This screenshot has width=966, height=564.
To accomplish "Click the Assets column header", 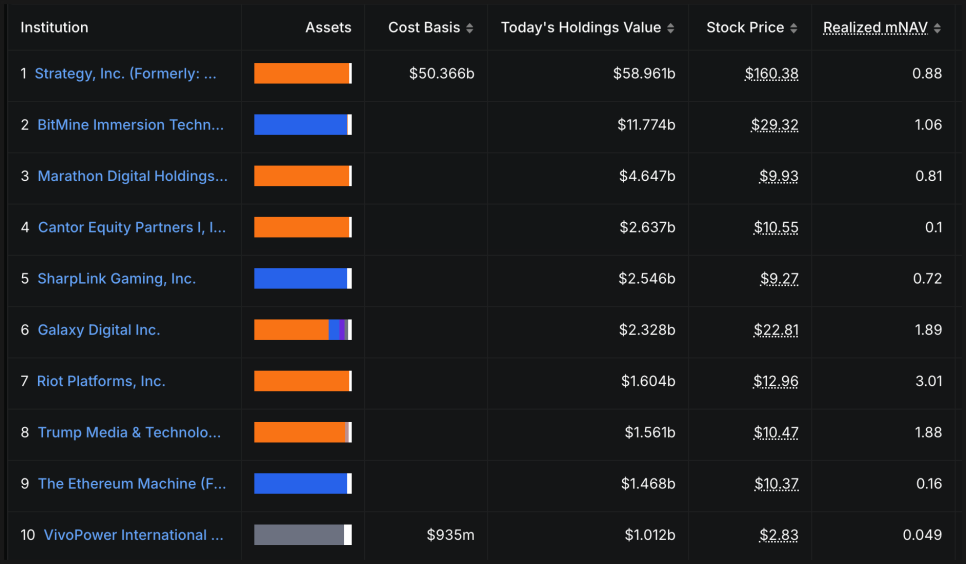I will tap(328, 28).
